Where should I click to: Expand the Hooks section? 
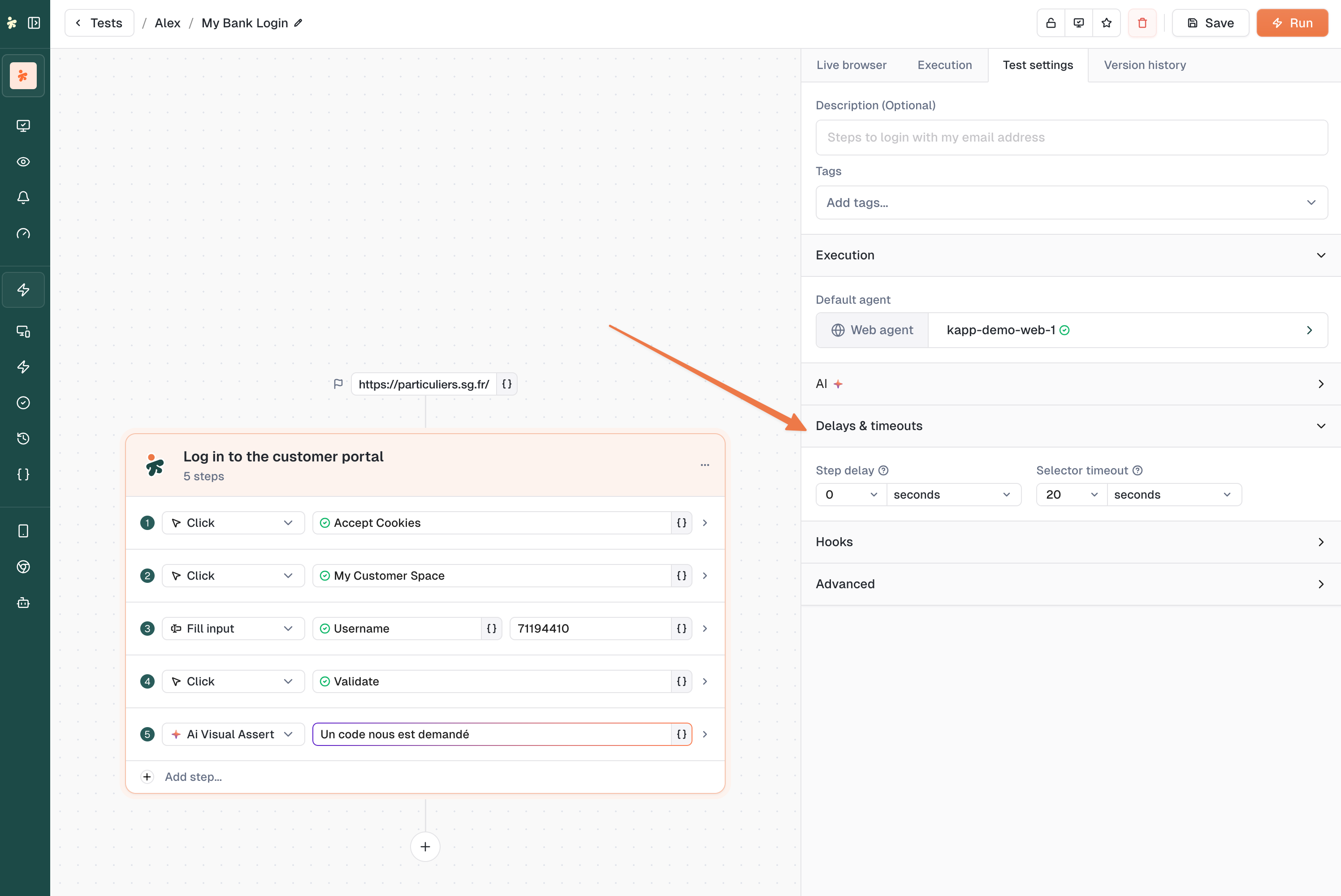pyautogui.click(x=1071, y=542)
